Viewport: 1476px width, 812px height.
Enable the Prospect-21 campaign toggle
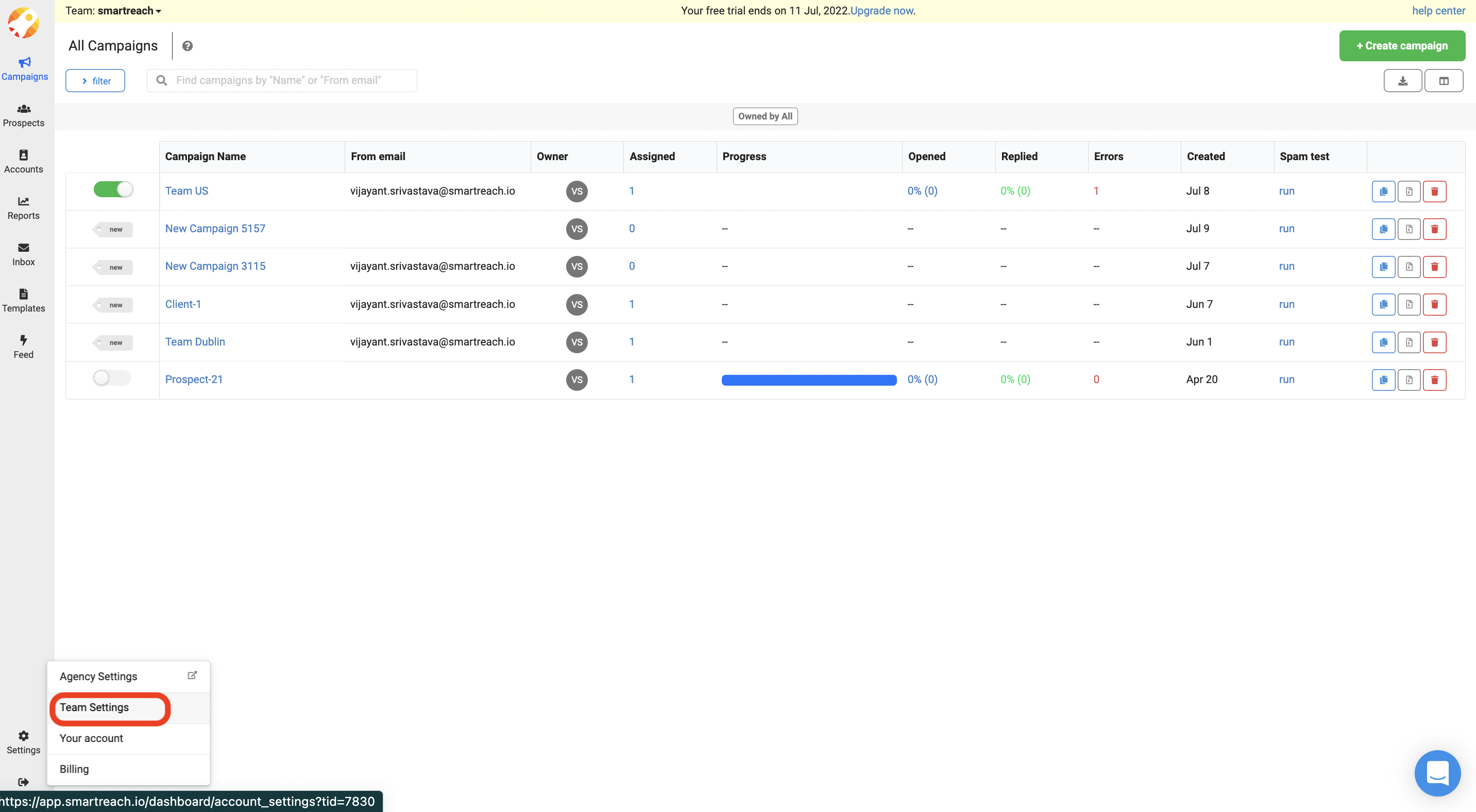[x=112, y=378]
